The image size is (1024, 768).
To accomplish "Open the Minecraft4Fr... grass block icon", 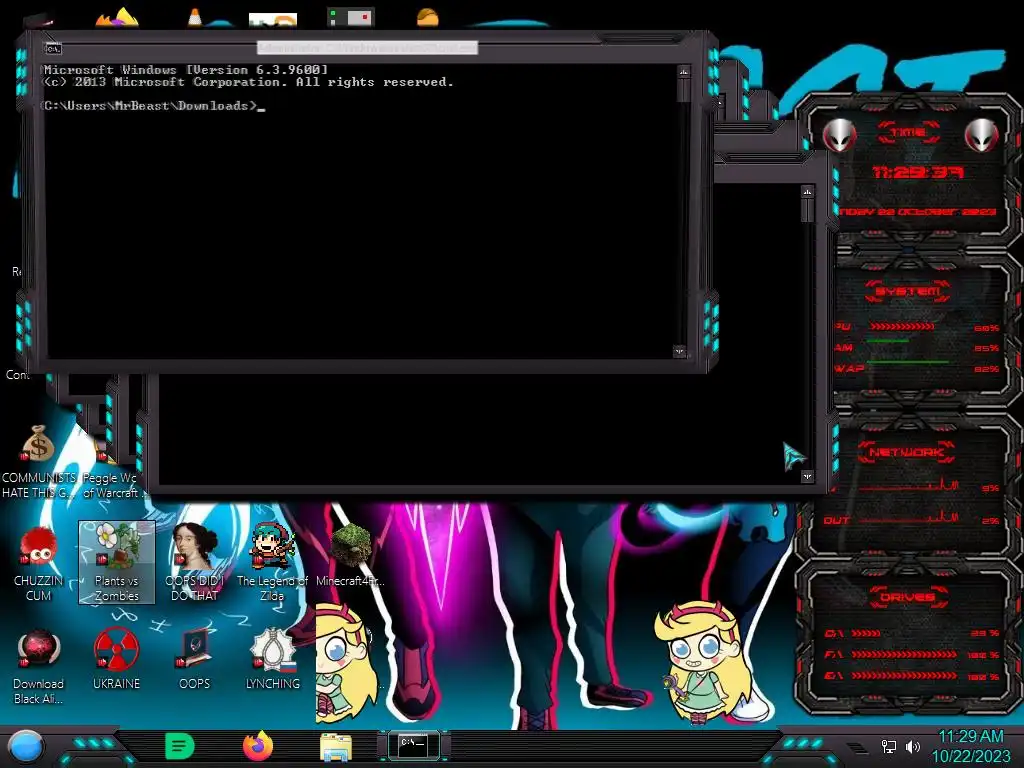I will click(x=351, y=554).
